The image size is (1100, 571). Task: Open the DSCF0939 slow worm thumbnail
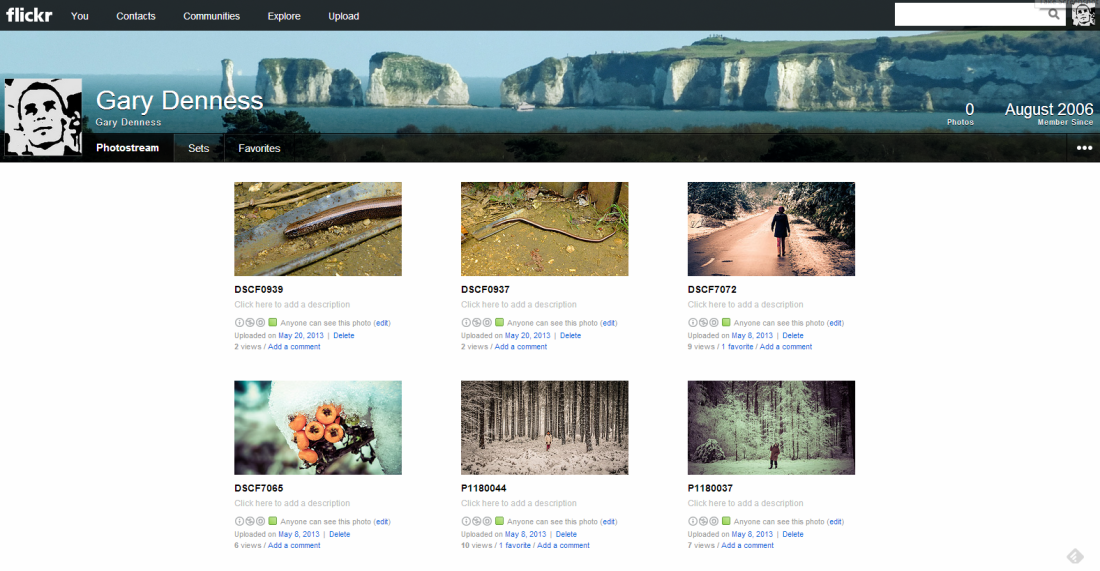coord(318,229)
